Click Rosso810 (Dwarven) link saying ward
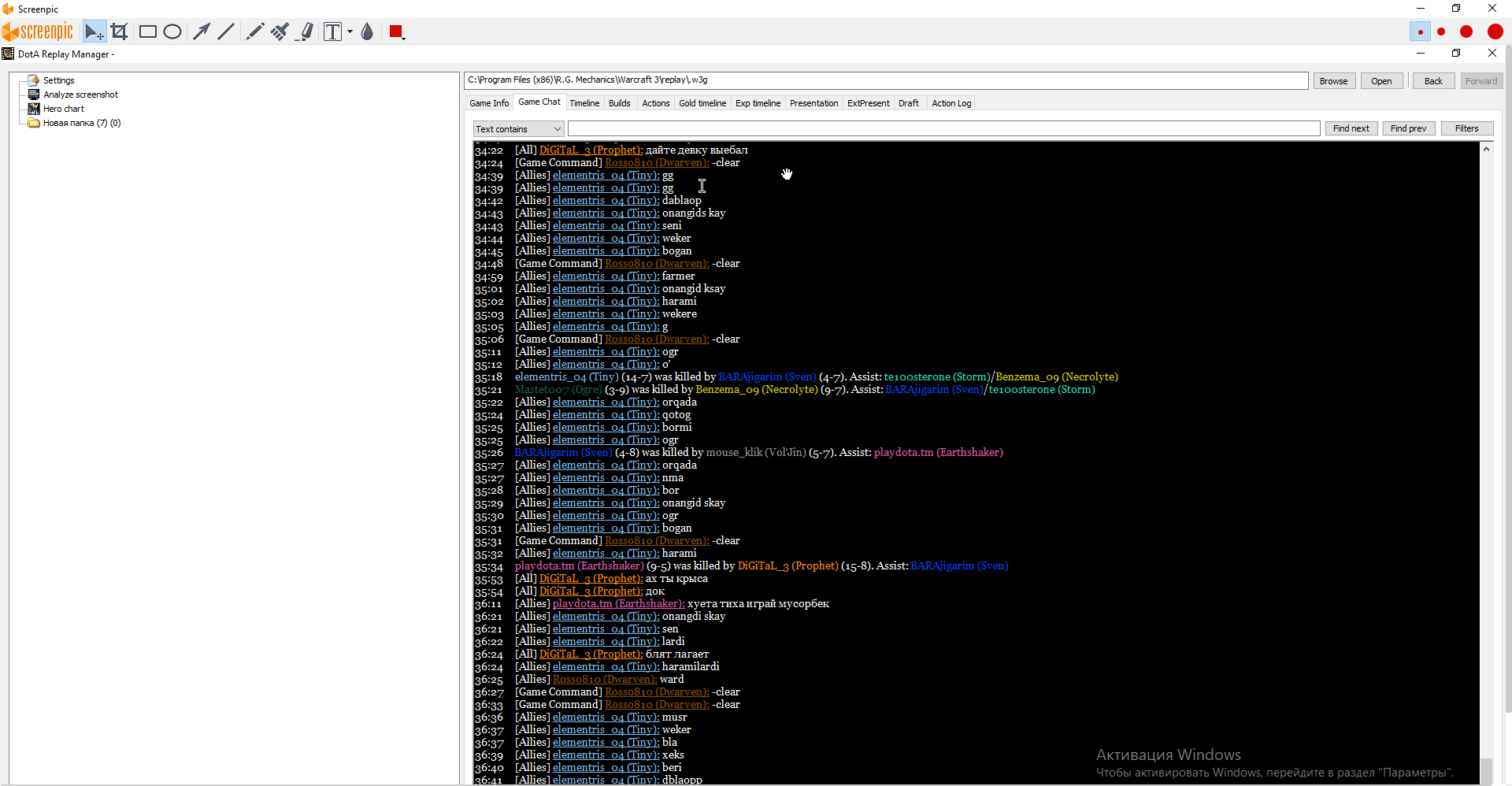 [x=605, y=679]
